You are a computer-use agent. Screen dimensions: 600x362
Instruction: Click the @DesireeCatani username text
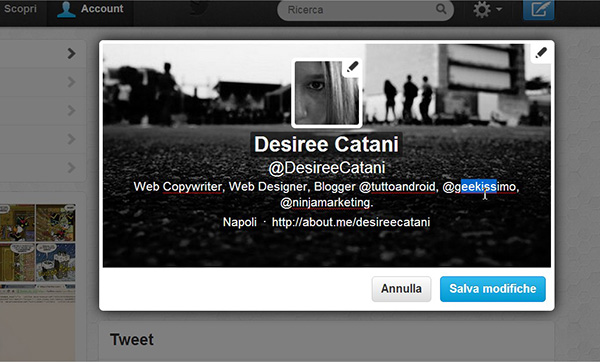click(x=327, y=168)
